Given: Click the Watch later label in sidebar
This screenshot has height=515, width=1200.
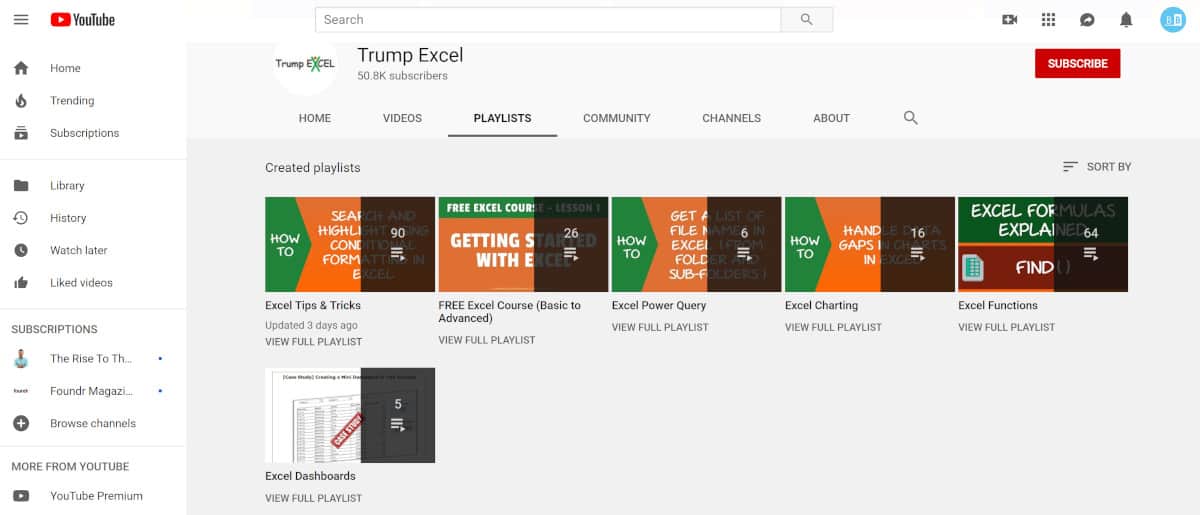Looking at the screenshot, I should pyautogui.click(x=79, y=250).
